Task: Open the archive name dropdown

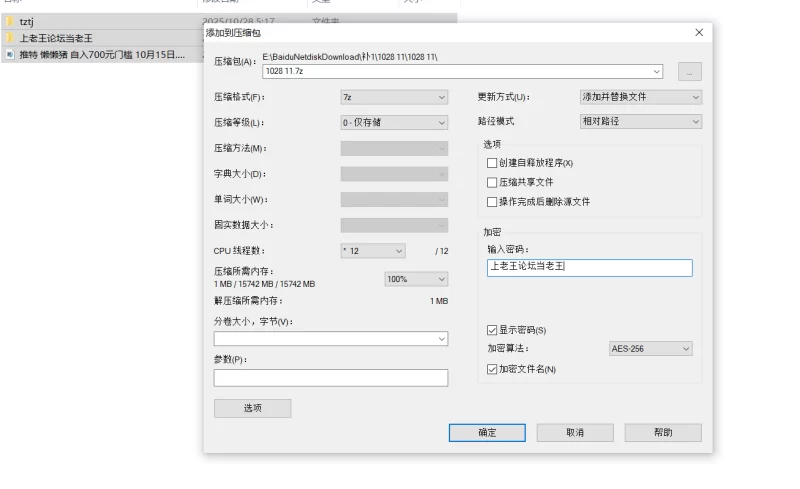Action: tap(657, 71)
